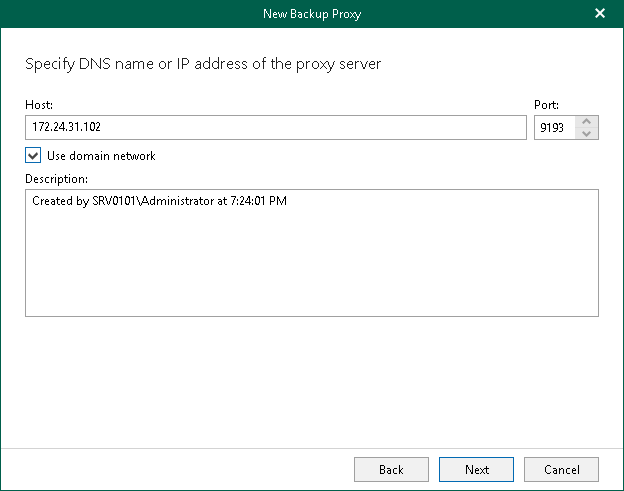
Task: Click the 'Specify DNS name or IP address' heading
Action: pos(203,64)
